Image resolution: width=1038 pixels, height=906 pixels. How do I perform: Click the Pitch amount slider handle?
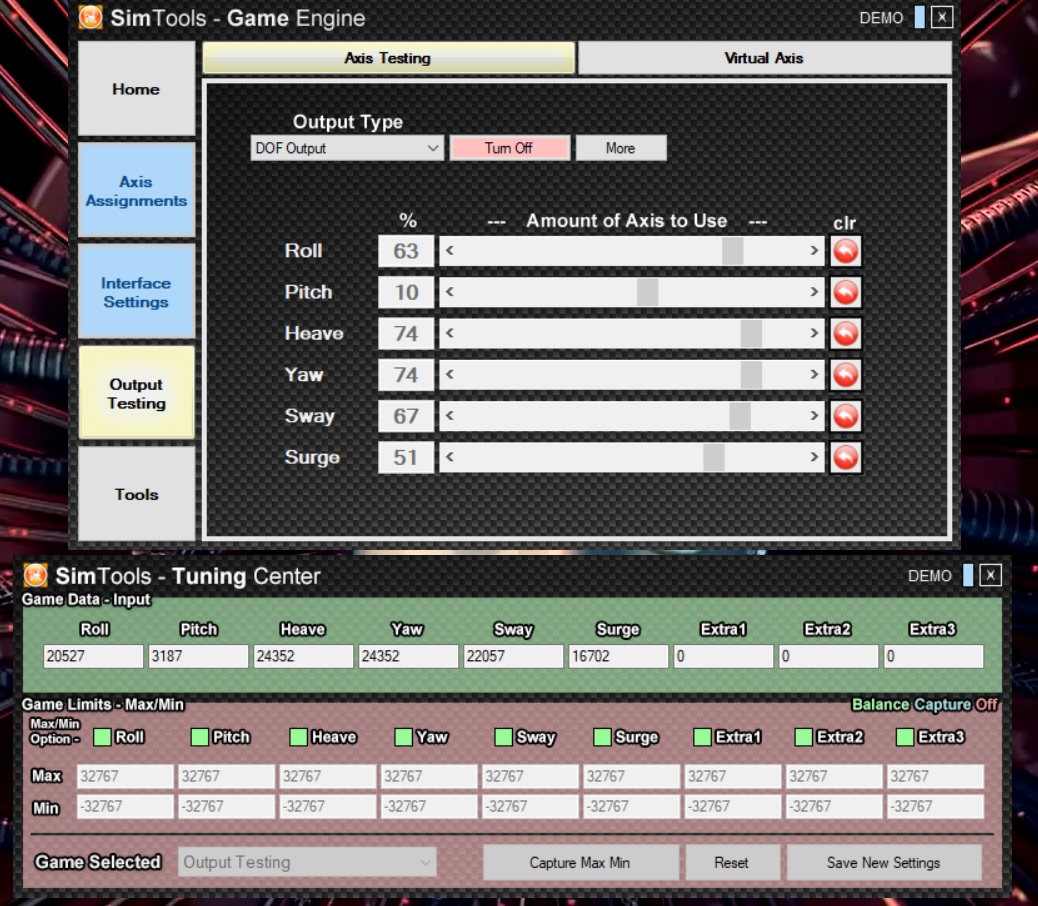(x=647, y=292)
